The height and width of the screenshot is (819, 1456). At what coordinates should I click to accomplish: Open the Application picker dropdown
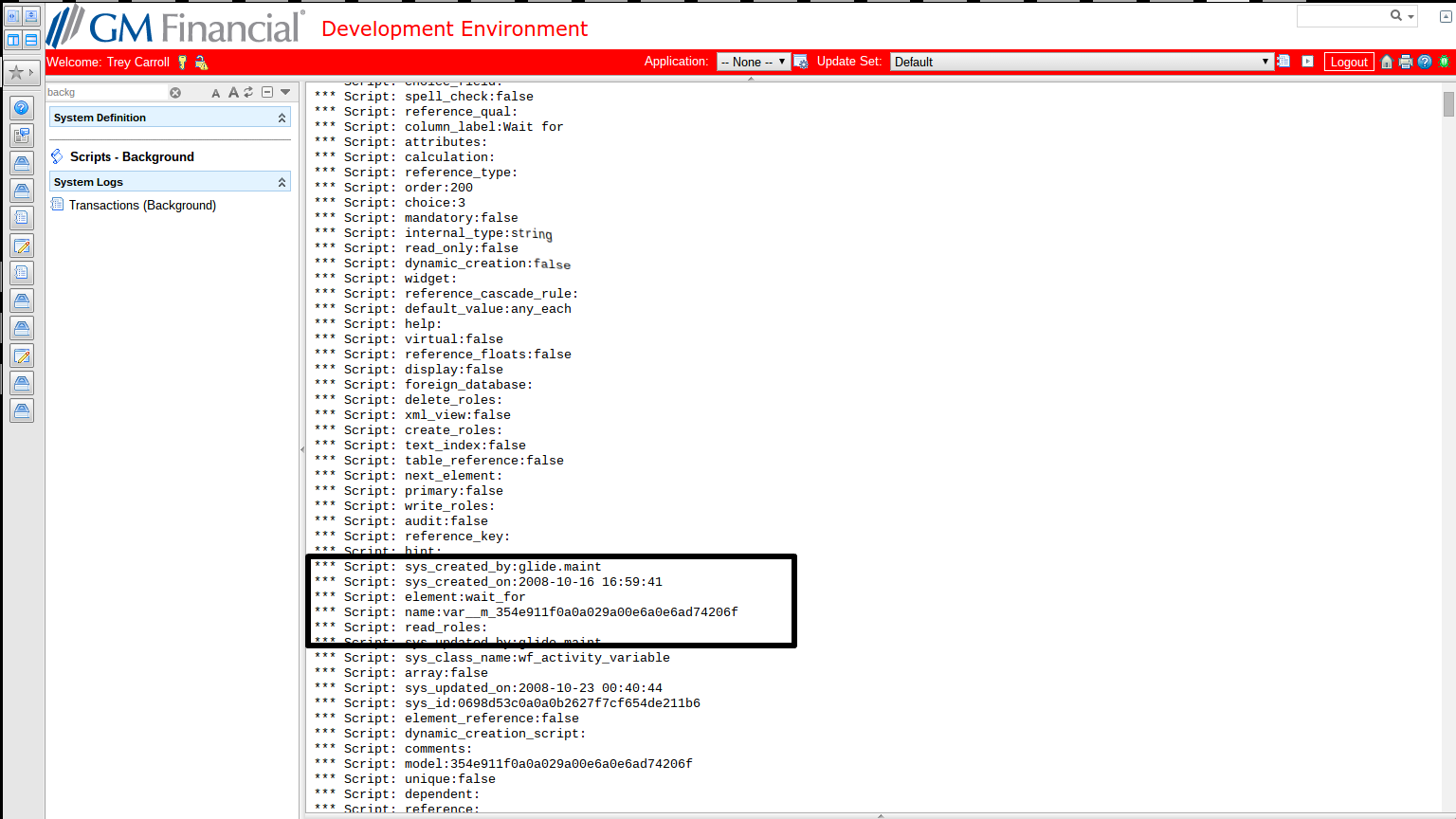(754, 62)
